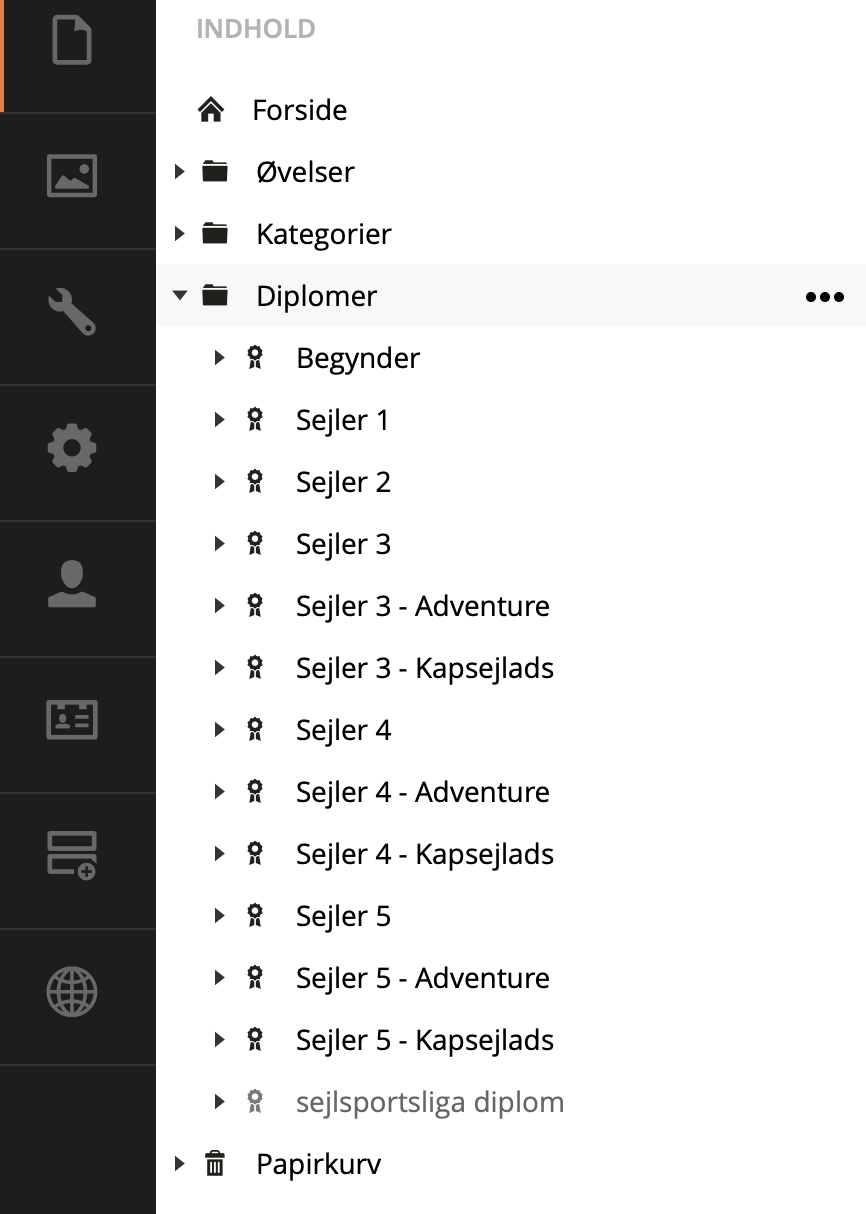Viewport: 866px width, 1214px height.
Task: Open the Developer section gear icon
Action: 72,447
